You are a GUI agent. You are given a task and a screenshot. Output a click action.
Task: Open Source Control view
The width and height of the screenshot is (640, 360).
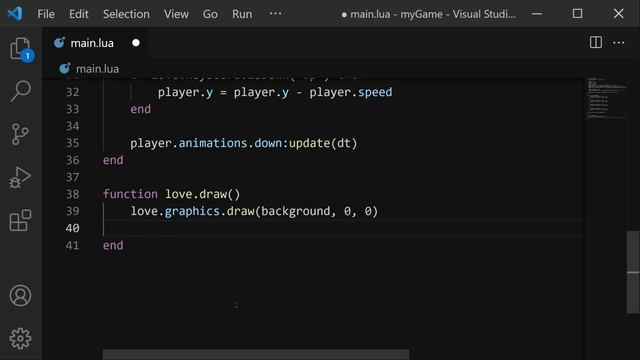pyautogui.click(x=20, y=134)
